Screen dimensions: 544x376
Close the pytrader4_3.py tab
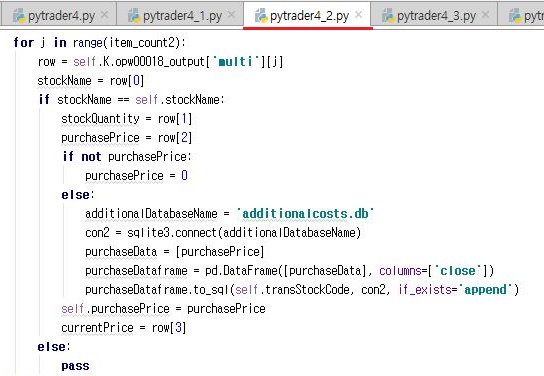[x=486, y=15]
